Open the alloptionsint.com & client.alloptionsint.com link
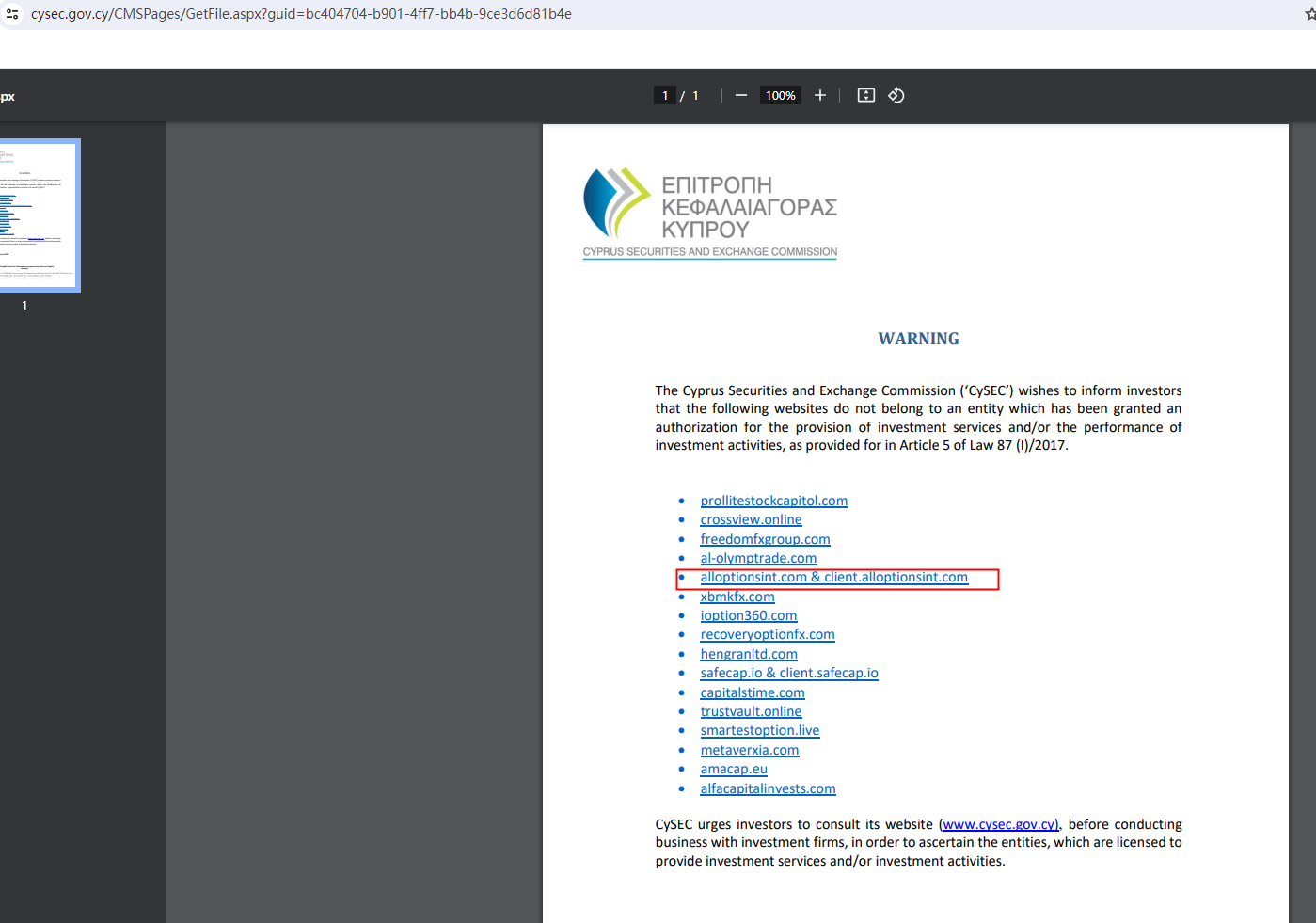Image resolution: width=1316 pixels, height=923 pixels. point(834,577)
